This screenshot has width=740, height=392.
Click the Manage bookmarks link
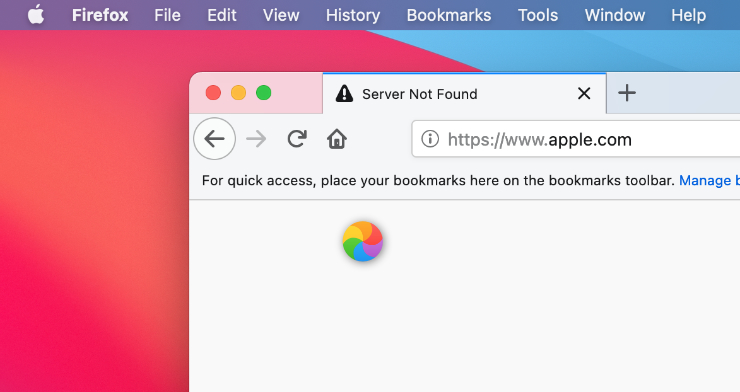(x=709, y=181)
